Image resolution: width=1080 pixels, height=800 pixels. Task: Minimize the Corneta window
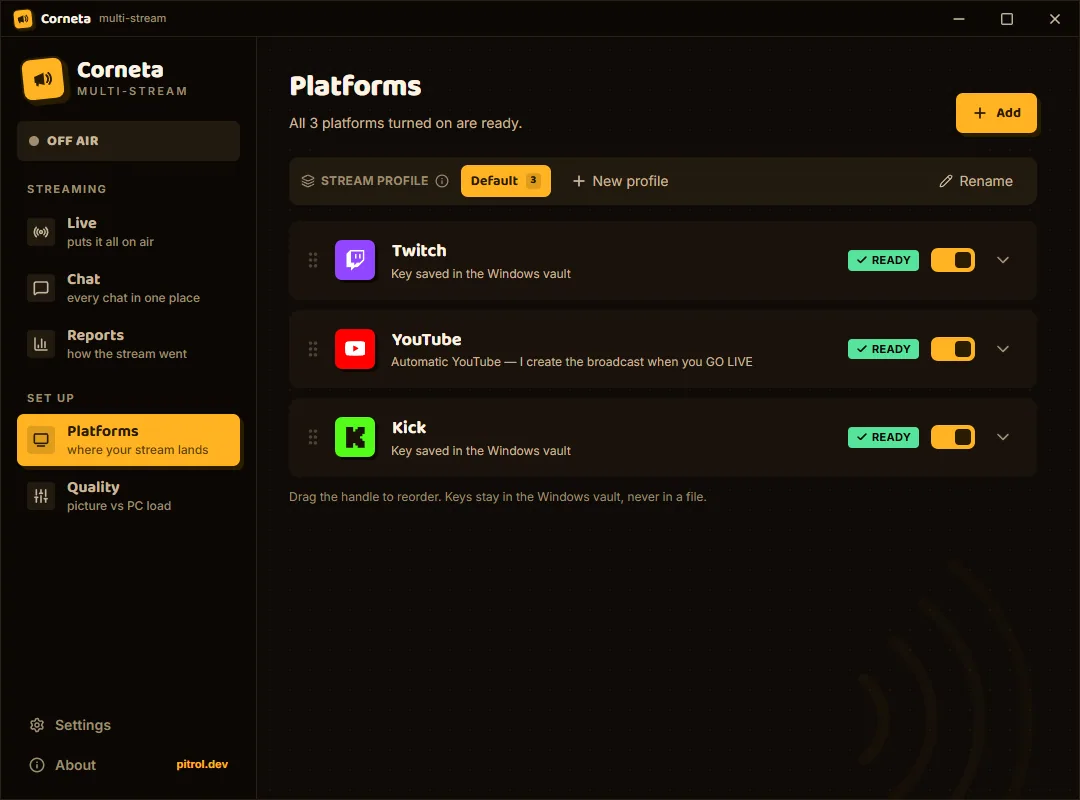coord(959,19)
